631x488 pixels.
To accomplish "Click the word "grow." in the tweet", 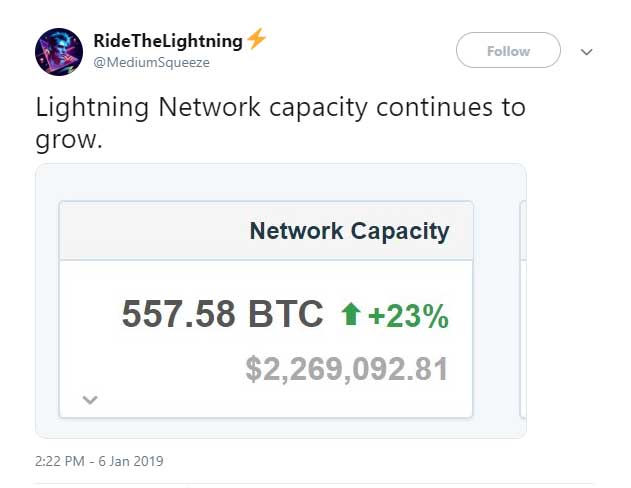I will point(68,139).
